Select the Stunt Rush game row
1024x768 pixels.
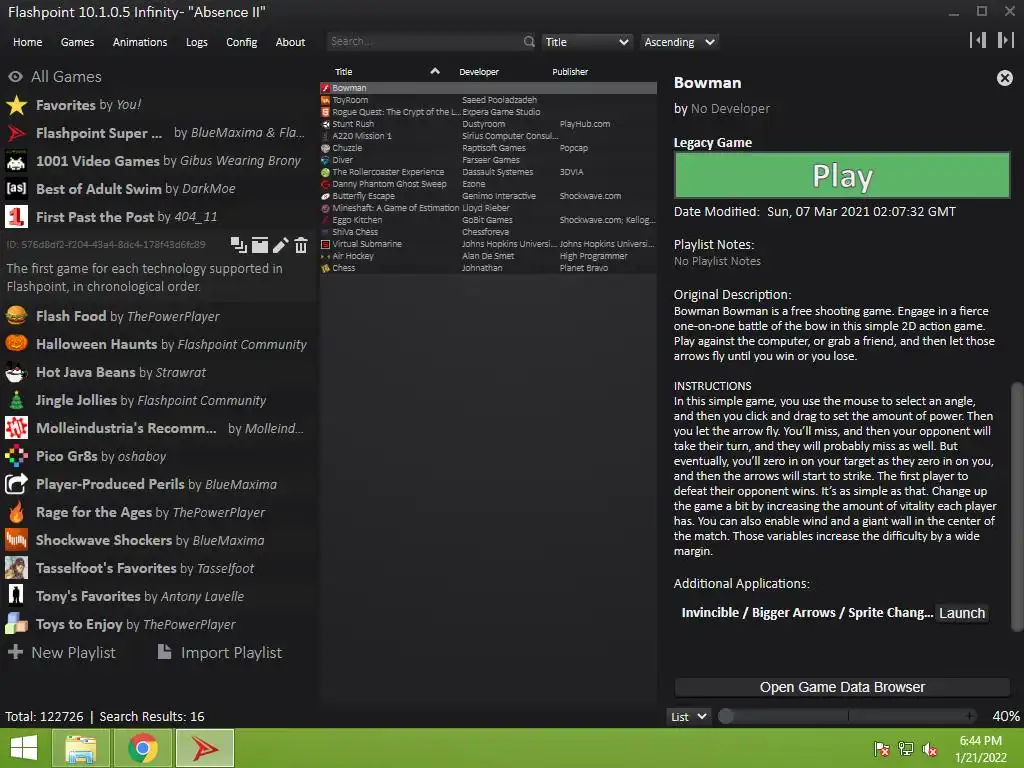pos(488,124)
